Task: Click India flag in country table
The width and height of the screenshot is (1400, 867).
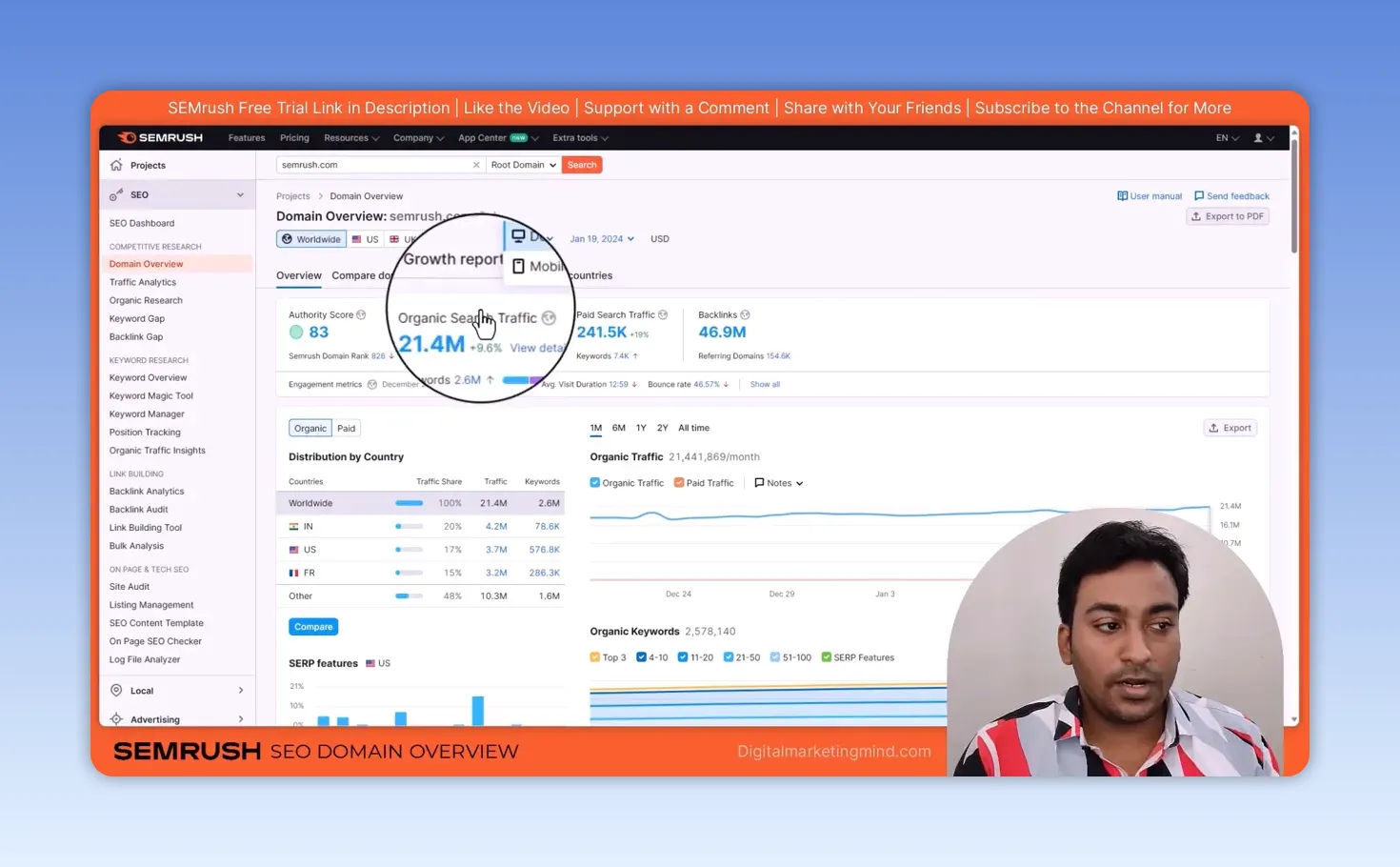Action: pyautogui.click(x=293, y=526)
